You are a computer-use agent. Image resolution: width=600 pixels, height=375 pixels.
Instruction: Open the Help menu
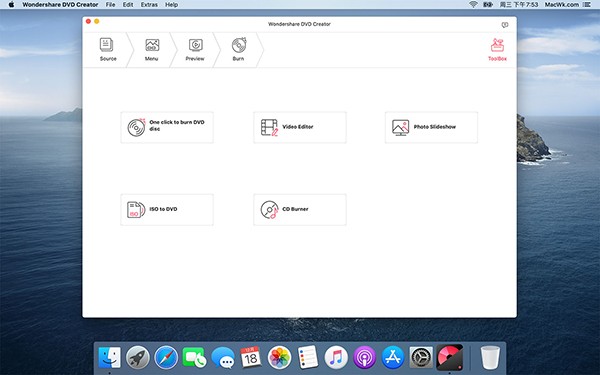coord(171,5)
